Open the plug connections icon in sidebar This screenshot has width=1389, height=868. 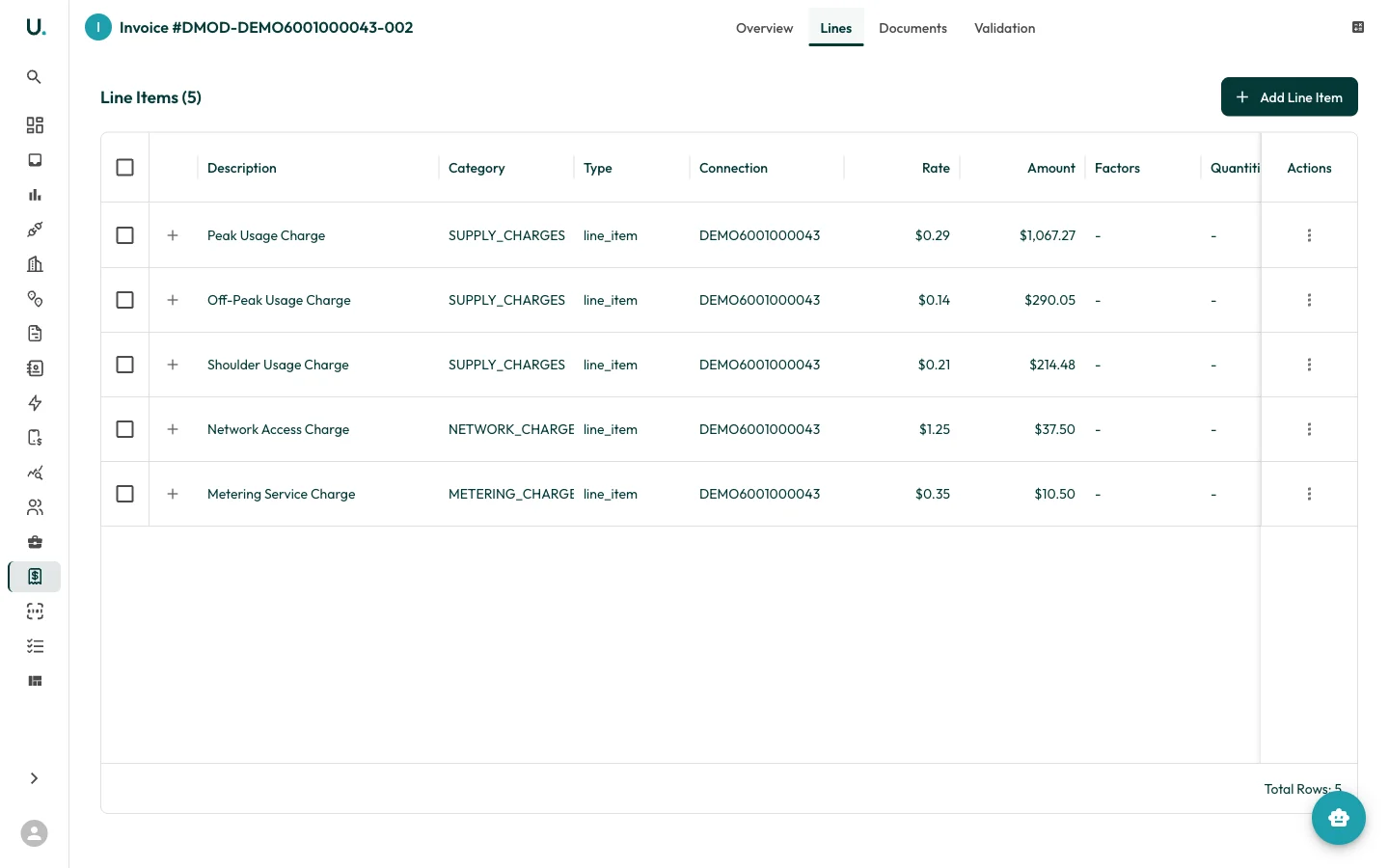point(35,230)
